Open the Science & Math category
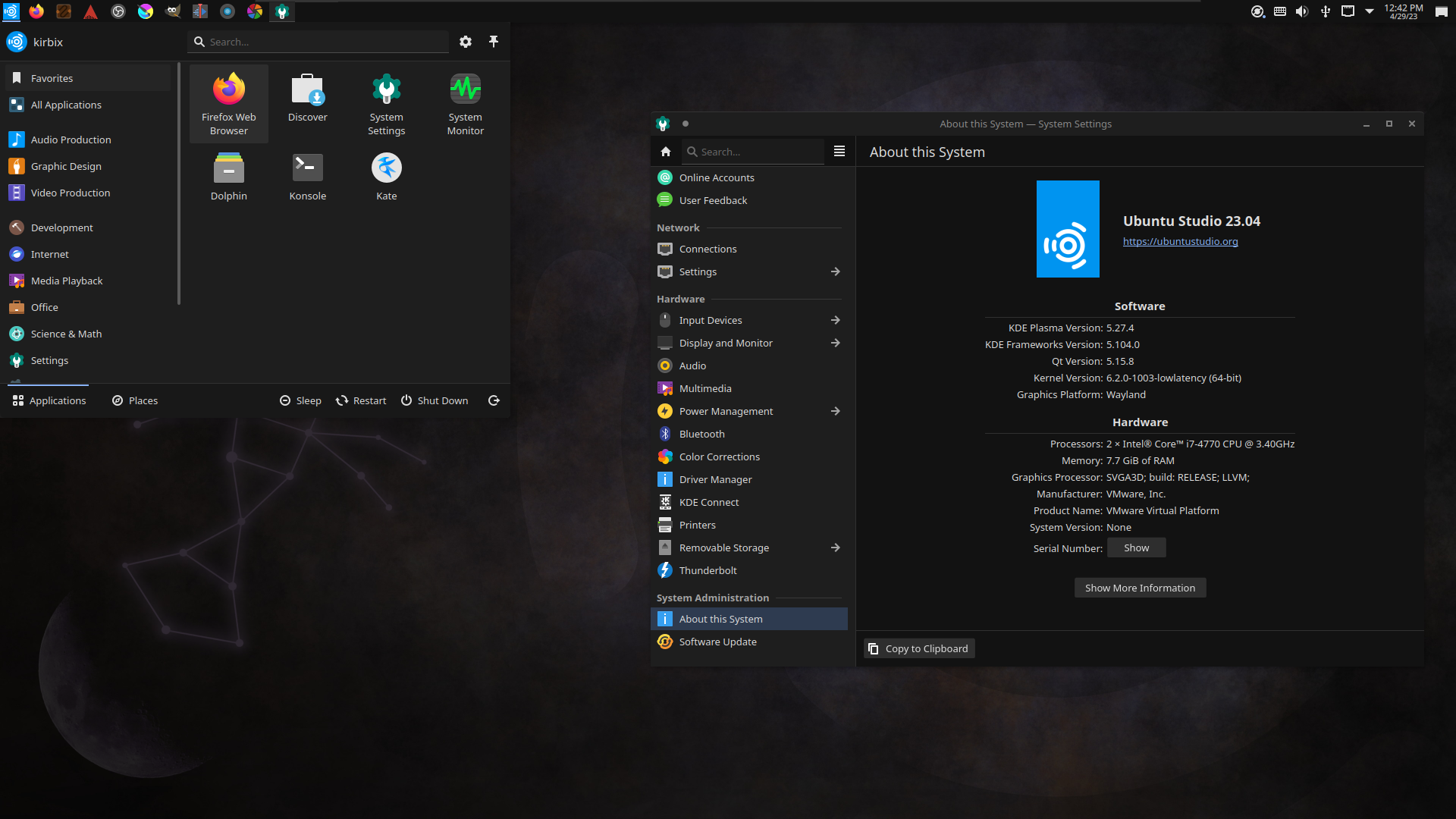1456x819 pixels. [88, 334]
